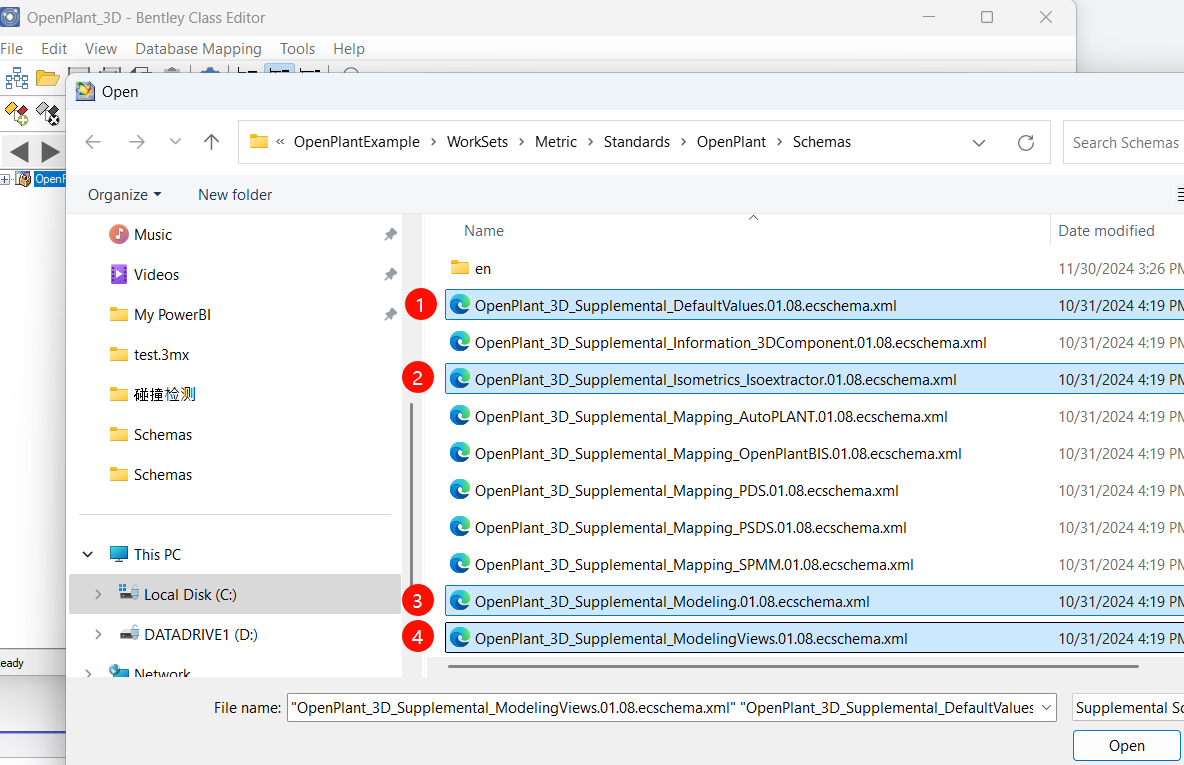Open the Supplemental file type filter dropdown
The image size is (1184, 765).
[x=1128, y=708]
